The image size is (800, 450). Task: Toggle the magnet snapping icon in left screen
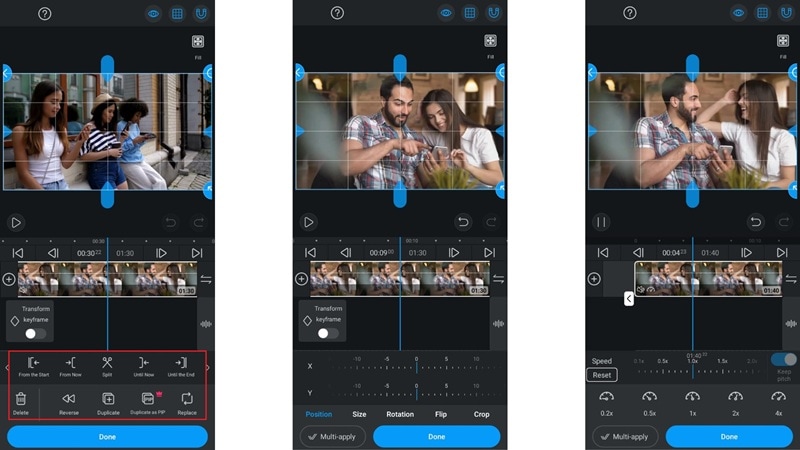click(x=201, y=14)
